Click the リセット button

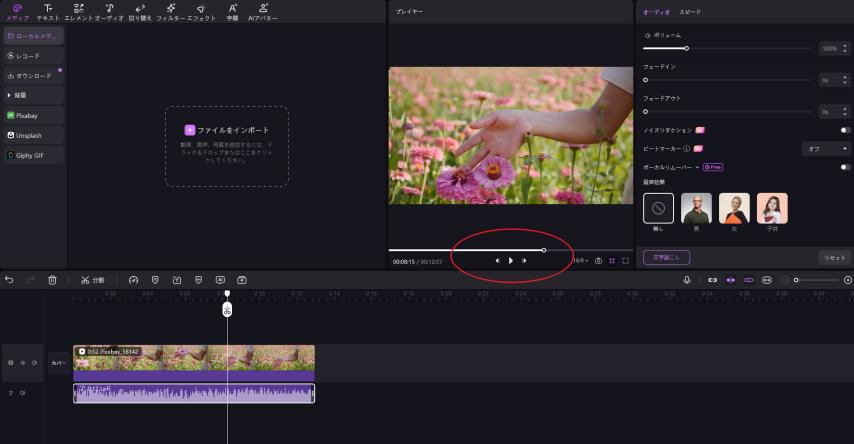click(833, 257)
